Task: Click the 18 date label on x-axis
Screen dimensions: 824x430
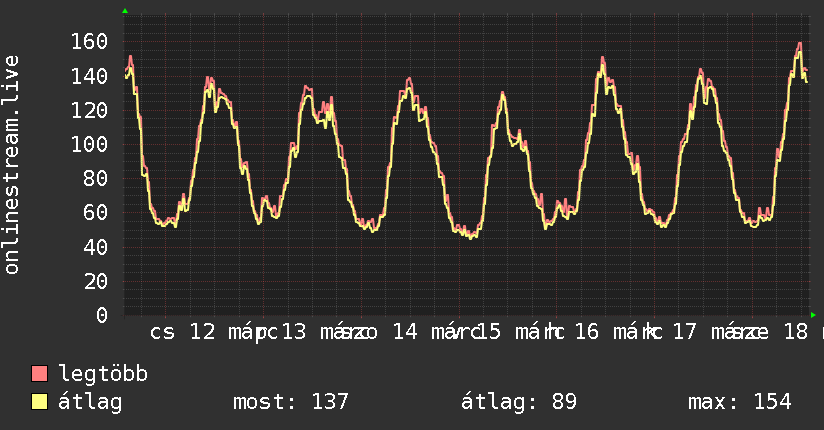Action: (796, 332)
